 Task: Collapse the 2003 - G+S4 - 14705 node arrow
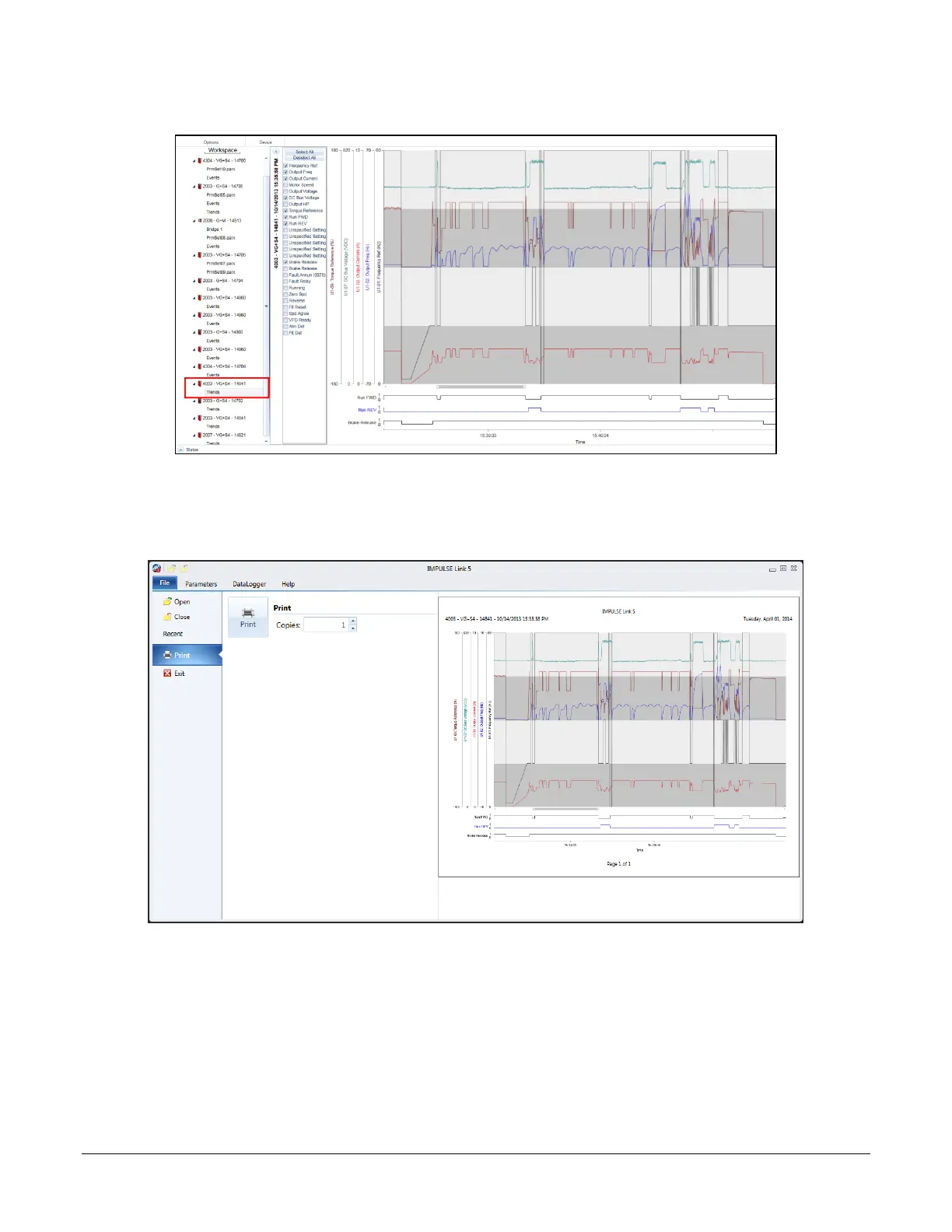pyautogui.click(x=194, y=187)
